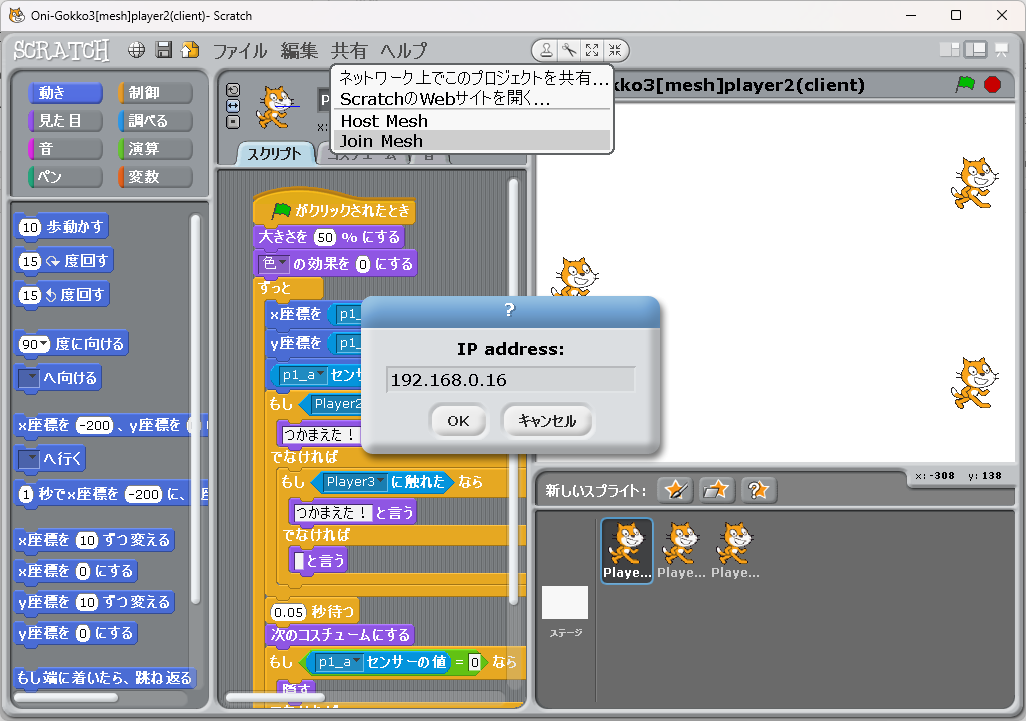Click the 0.05 value in 秒待つ block

[289, 612]
